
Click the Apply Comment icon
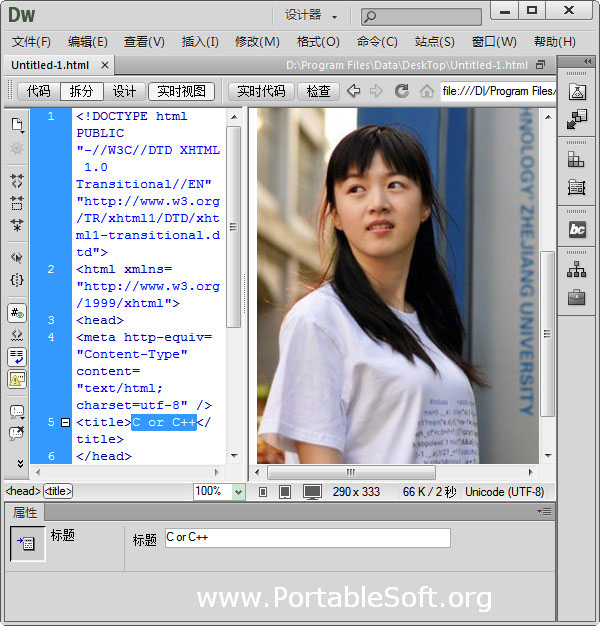point(17,412)
